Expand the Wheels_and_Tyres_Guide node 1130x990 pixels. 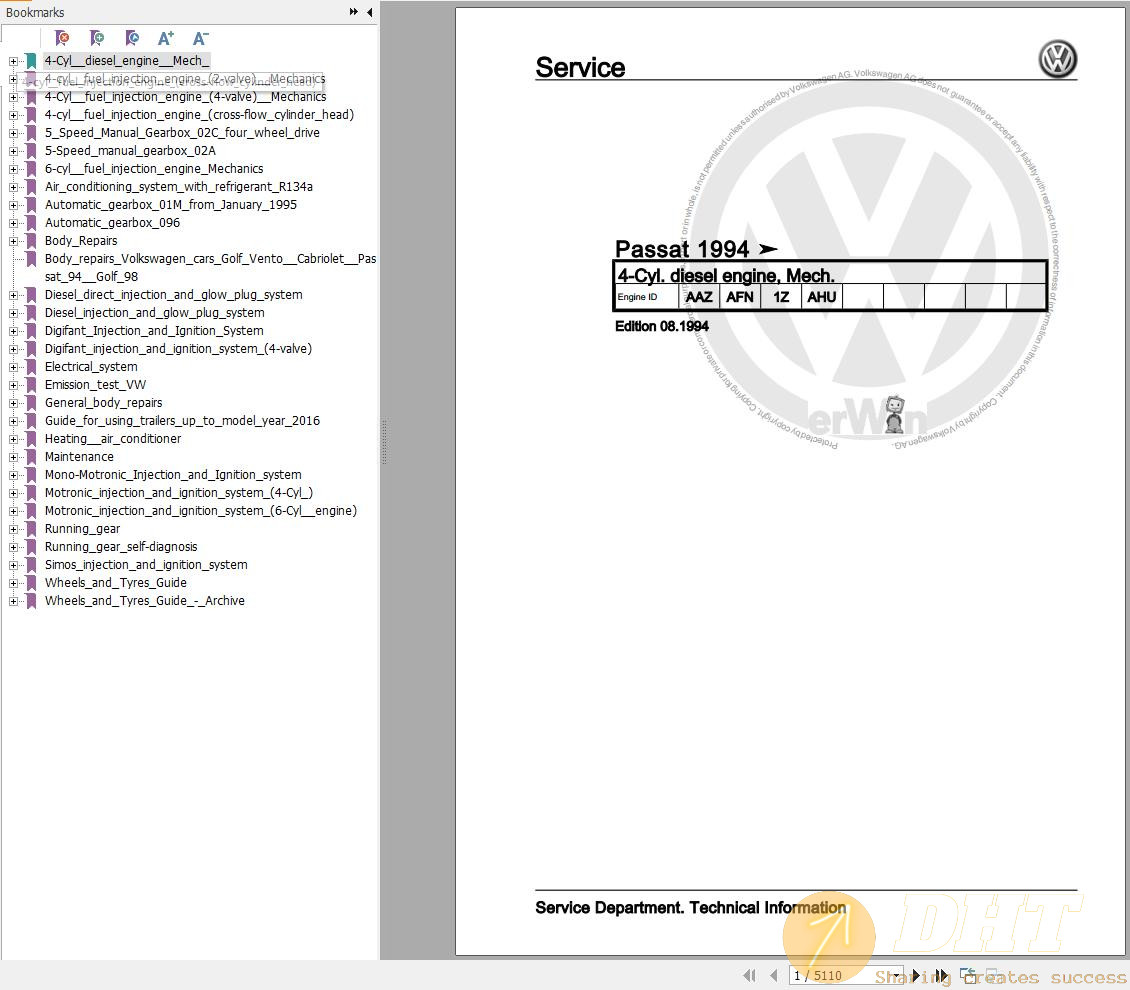(x=13, y=584)
